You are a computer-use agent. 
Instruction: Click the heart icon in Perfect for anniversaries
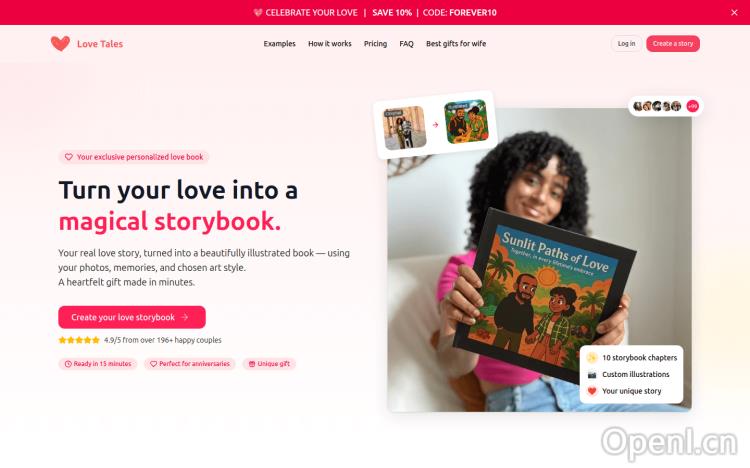pyautogui.click(x=154, y=364)
